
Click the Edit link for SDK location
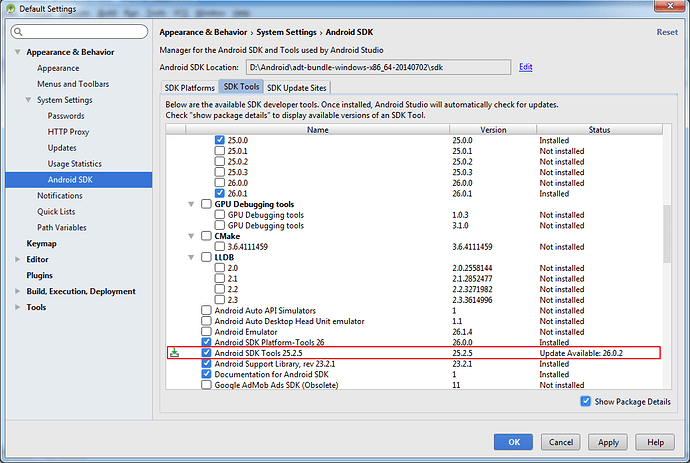click(525, 66)
